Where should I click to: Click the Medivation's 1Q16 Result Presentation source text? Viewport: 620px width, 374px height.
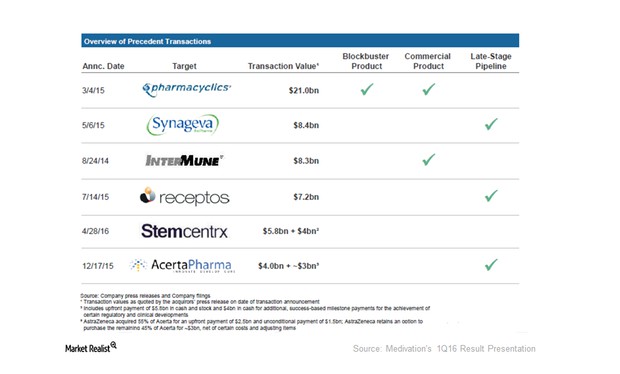pyautogui.click(x=444, y=349)
